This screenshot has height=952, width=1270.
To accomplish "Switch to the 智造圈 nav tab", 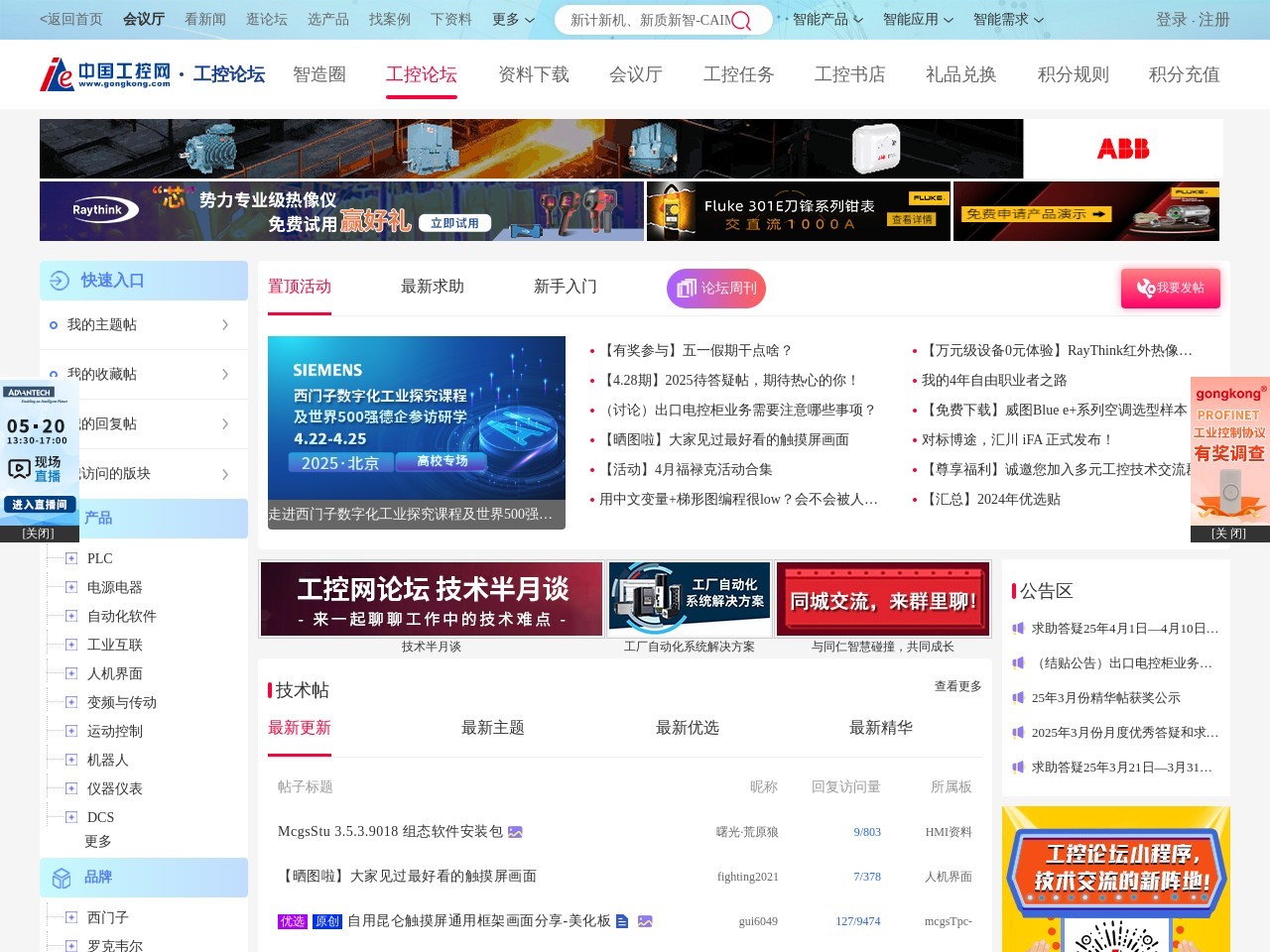I will (x=319, y=74).
